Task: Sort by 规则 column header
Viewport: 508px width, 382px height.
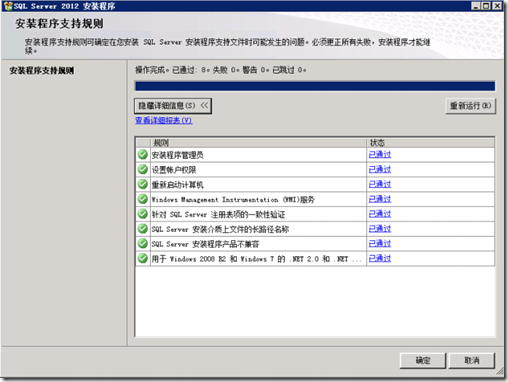Action: 258,143
